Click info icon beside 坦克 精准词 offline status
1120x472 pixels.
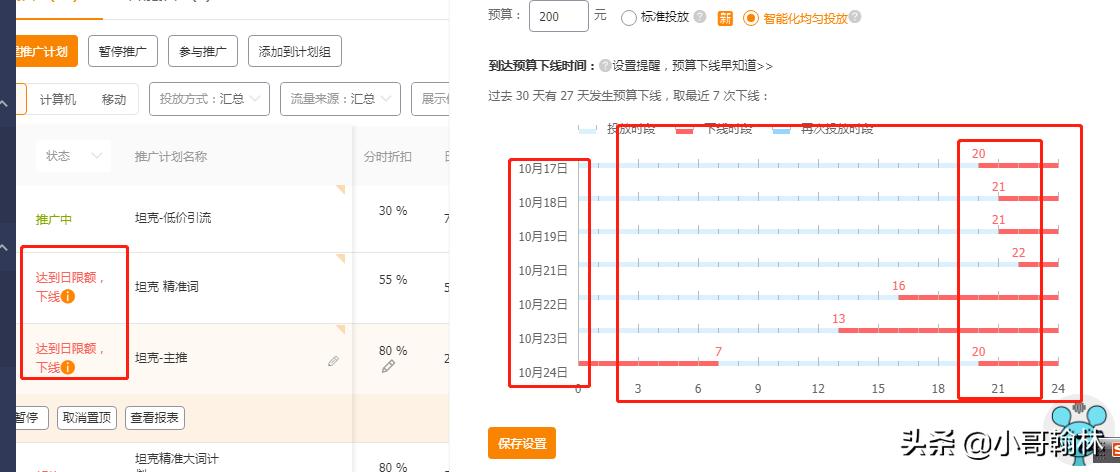(x=68, y=296)
